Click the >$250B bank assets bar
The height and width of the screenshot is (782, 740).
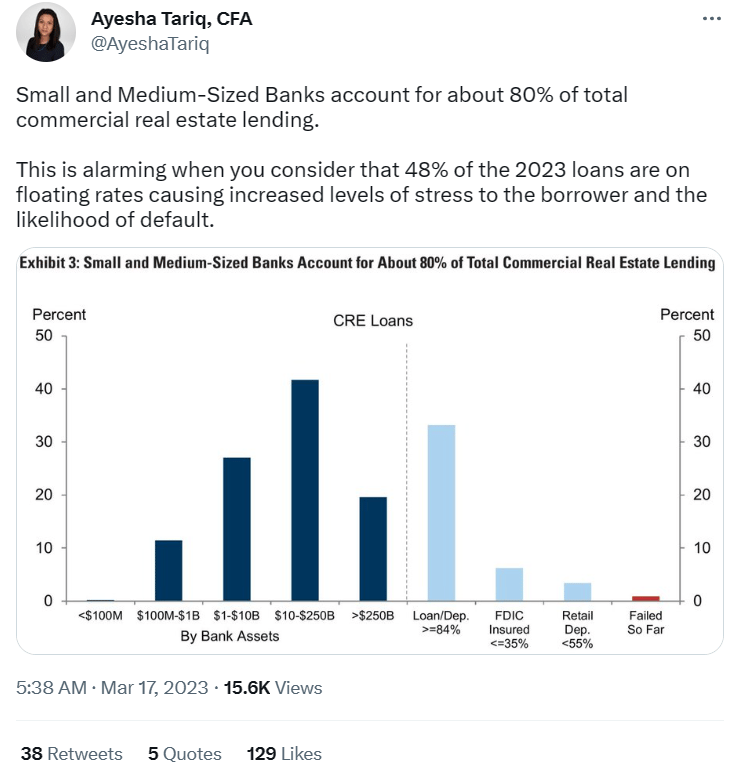coord(373,549)
